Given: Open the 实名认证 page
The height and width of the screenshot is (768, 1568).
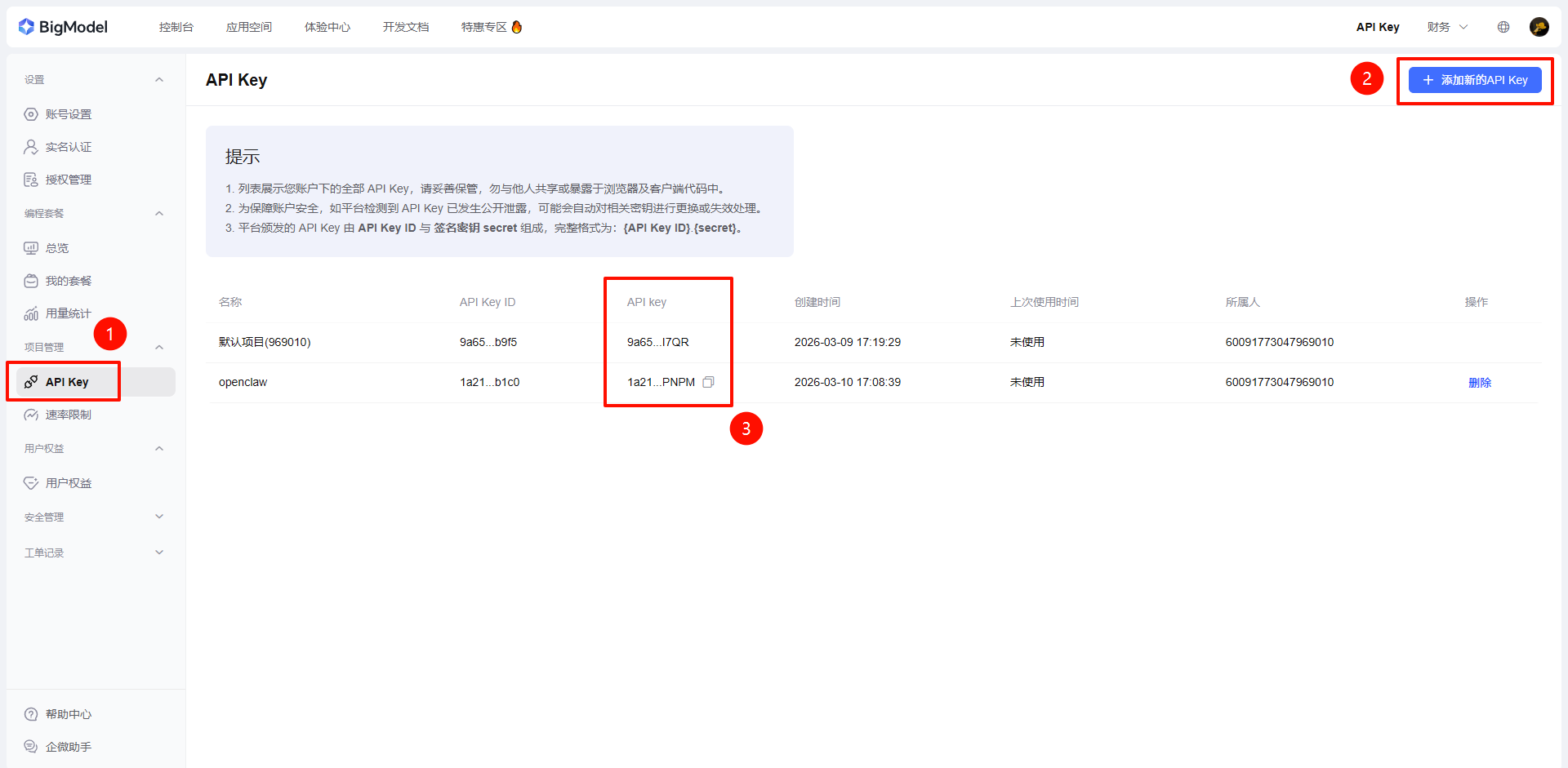Looking at the screenshot, I should point(69,147).
